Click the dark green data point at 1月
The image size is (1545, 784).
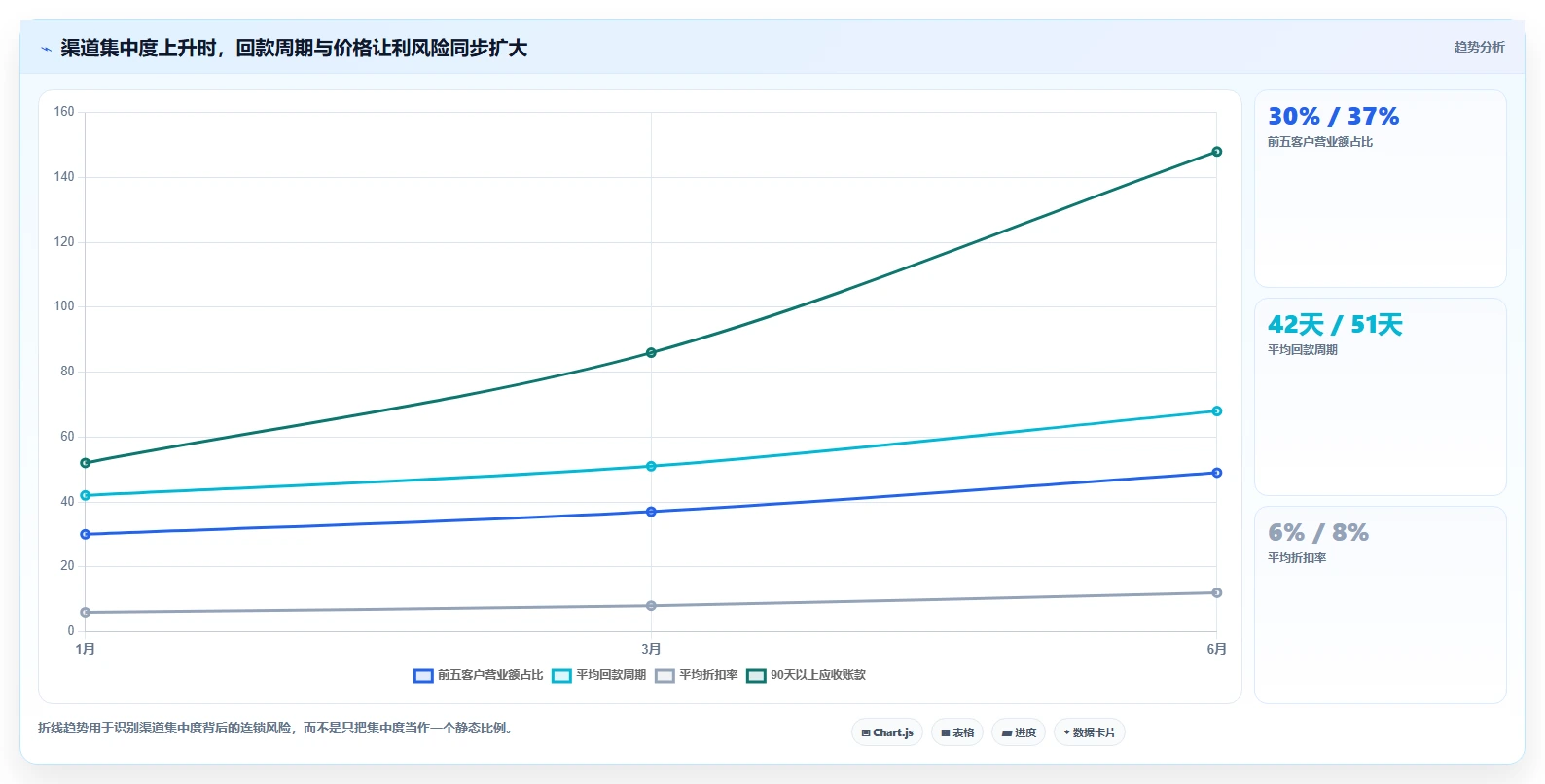click(x=86, y=463)
